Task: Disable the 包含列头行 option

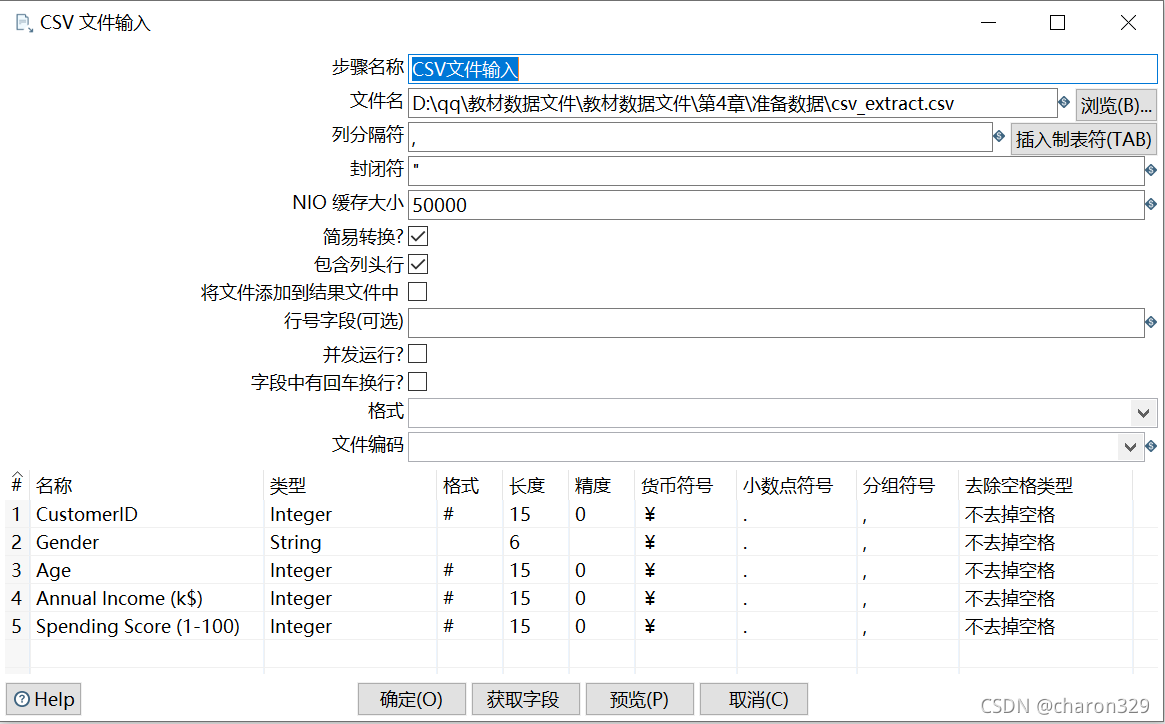Action: pyautogui.click(x=417, y=264)
